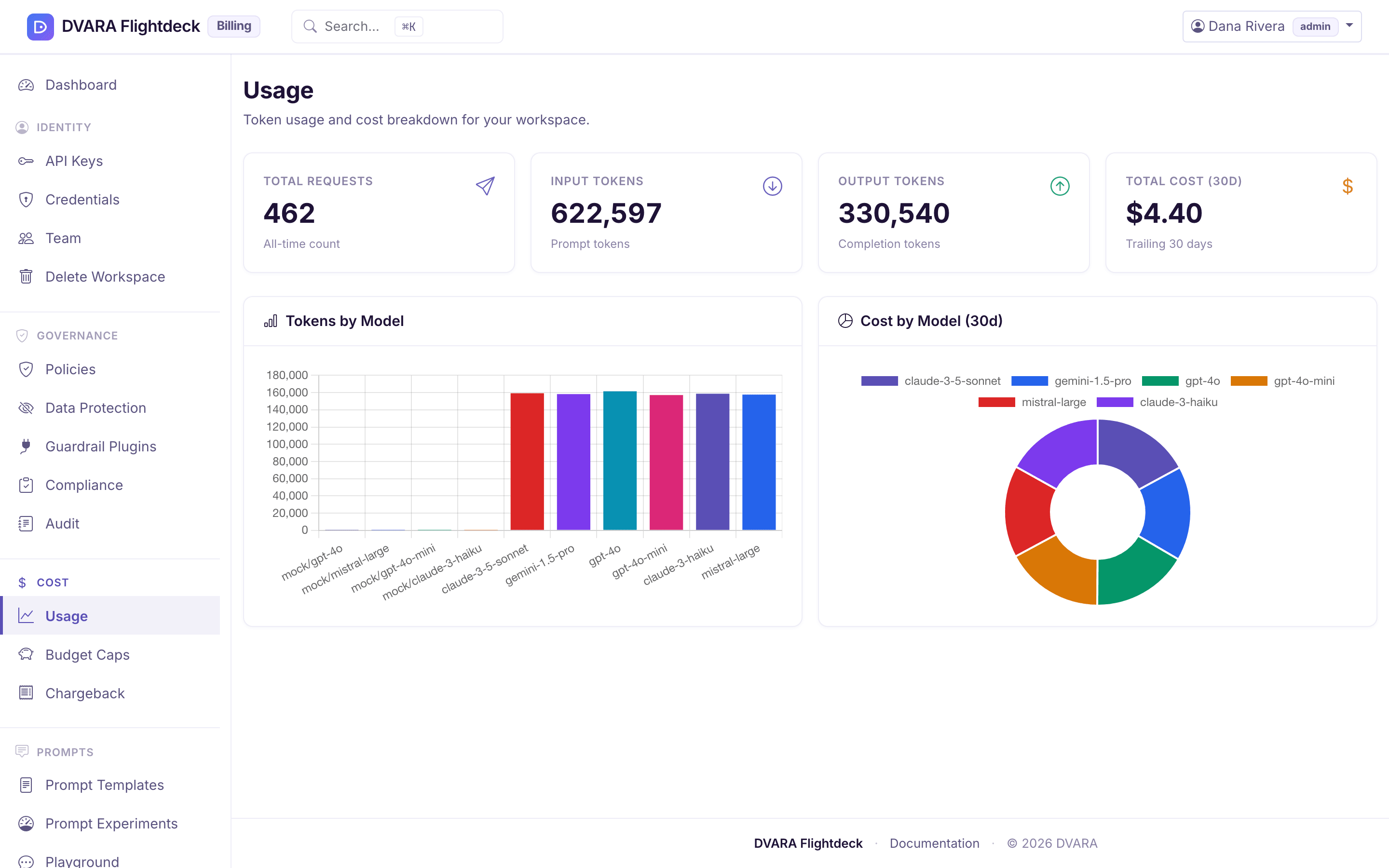Screen dimensions: 1389x868
Task: Click the dollar icon in Total Cost card
Action: point(1348,186)
